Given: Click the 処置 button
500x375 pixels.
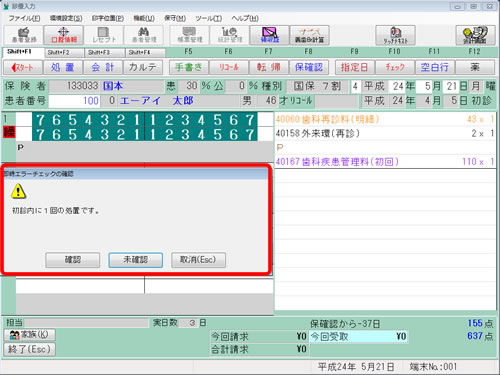Looking at the screenshot, I should 63,68.
